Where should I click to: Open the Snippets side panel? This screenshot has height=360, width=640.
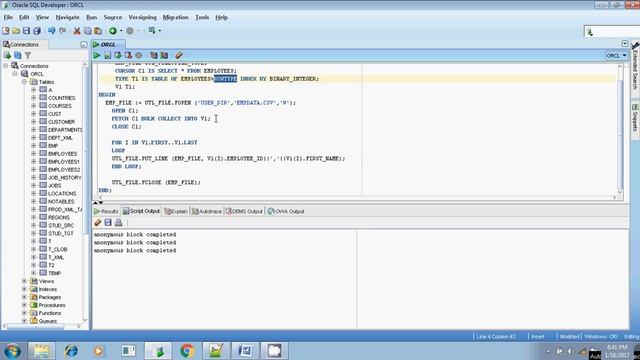[635, 118]
